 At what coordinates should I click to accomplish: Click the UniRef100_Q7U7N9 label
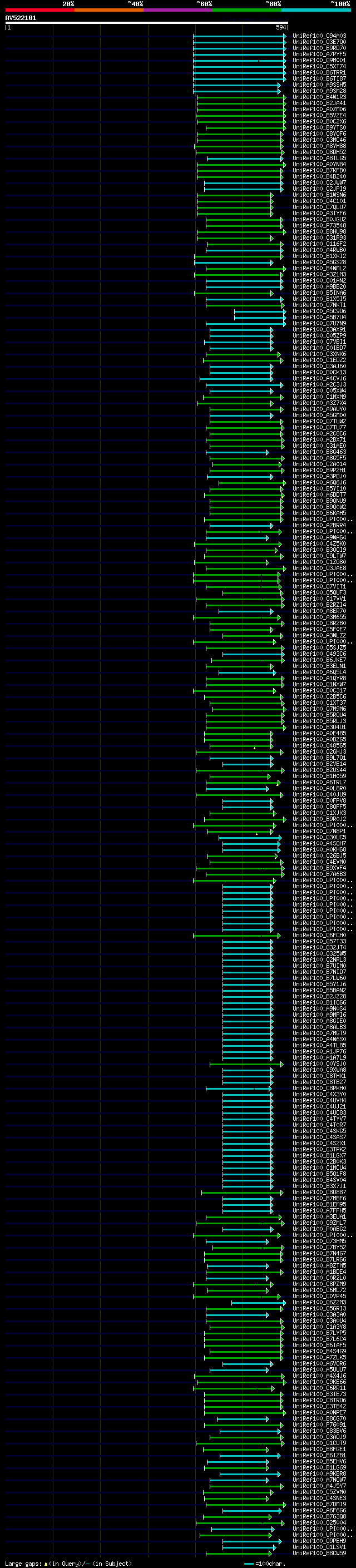point(319,323)
